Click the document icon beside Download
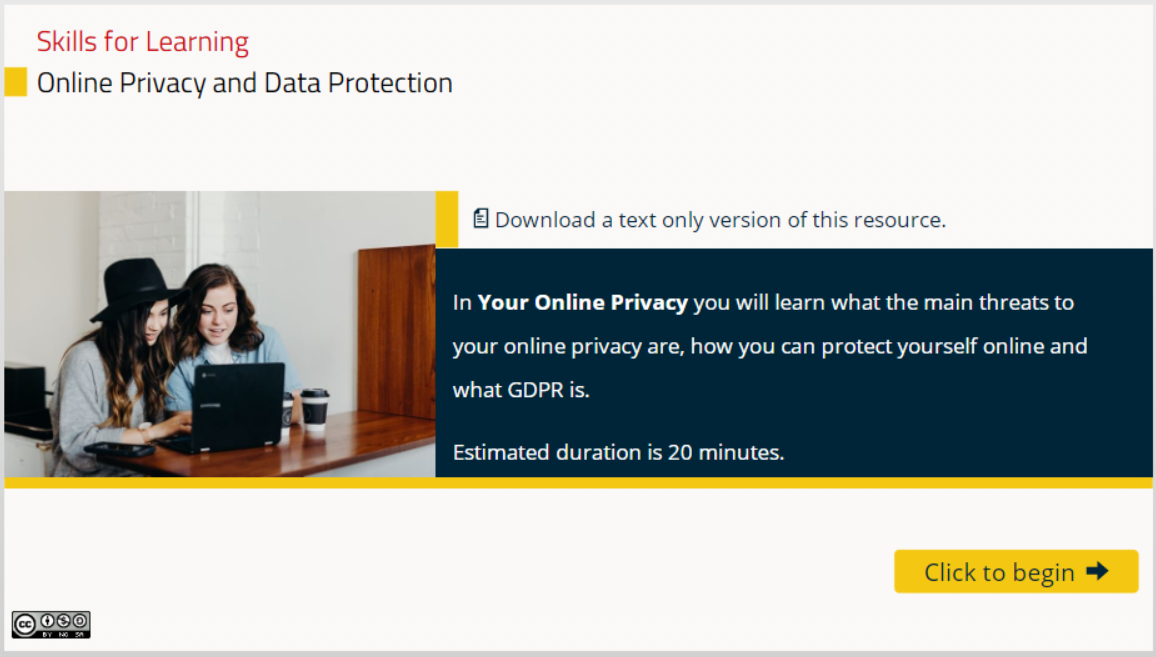The width and height of the screenshot is (1156, 657). [x=481, y=218]
